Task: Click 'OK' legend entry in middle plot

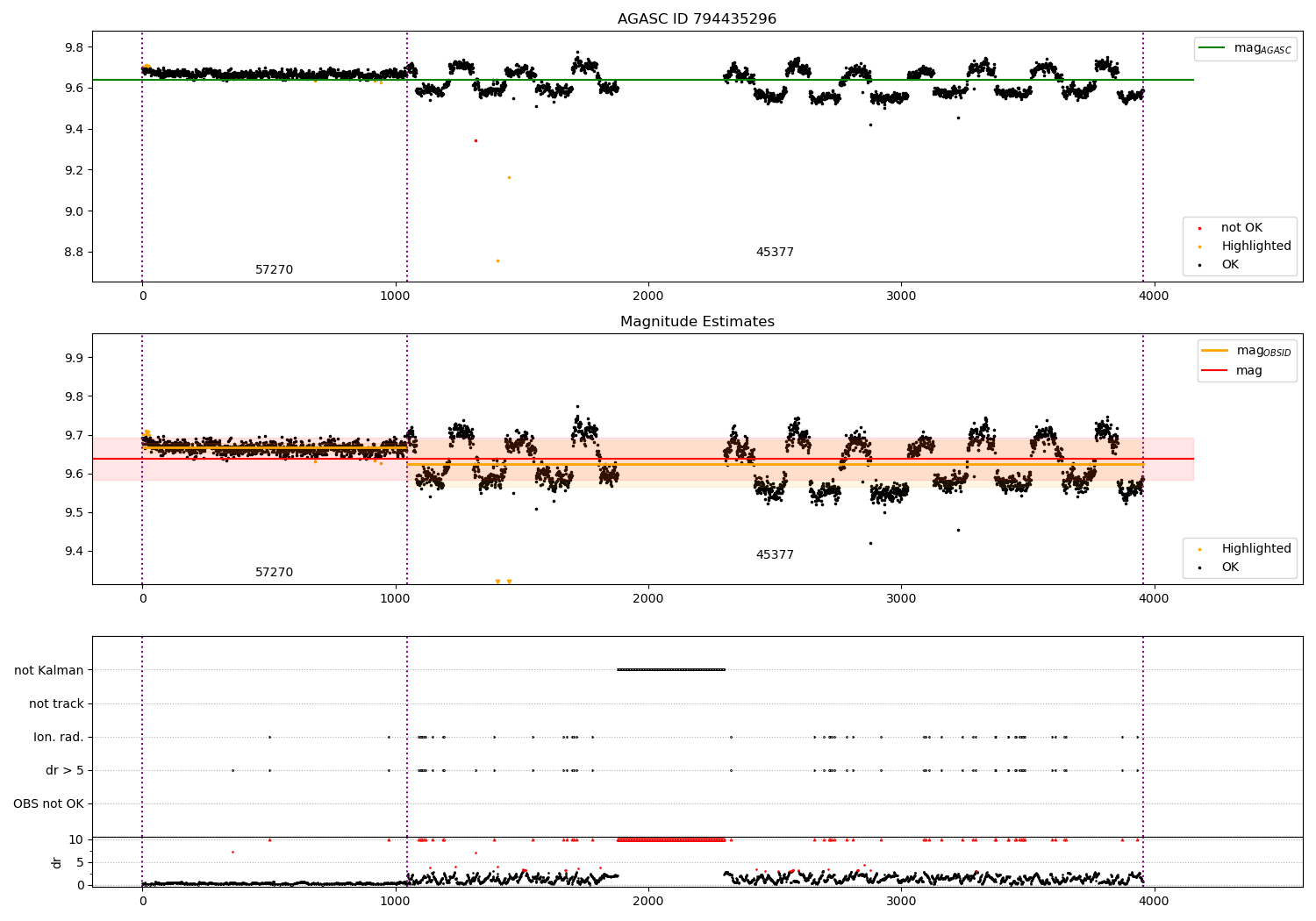Action: pyautogui.click(x=1219, y=568)
